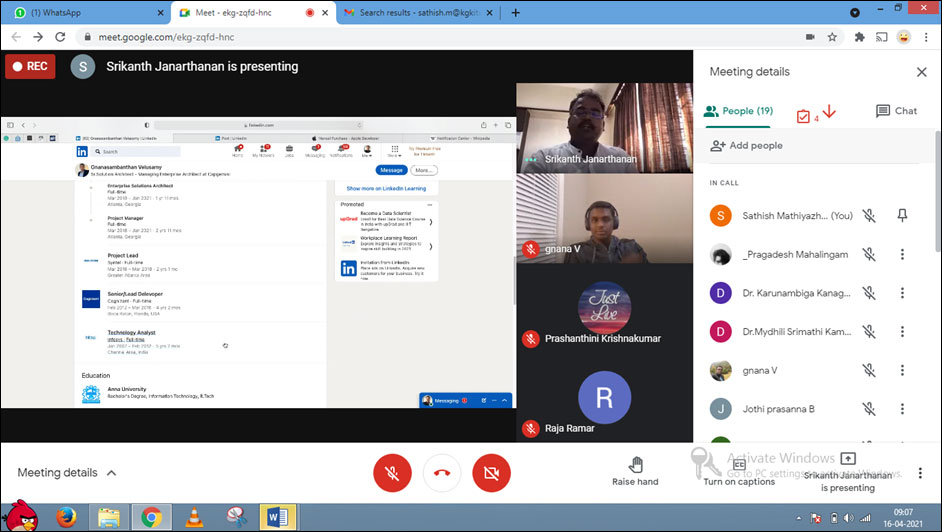This screenshot has height=532, width=942.
Task: Bookmark this page with the star icon
Action: click(832, 37)
